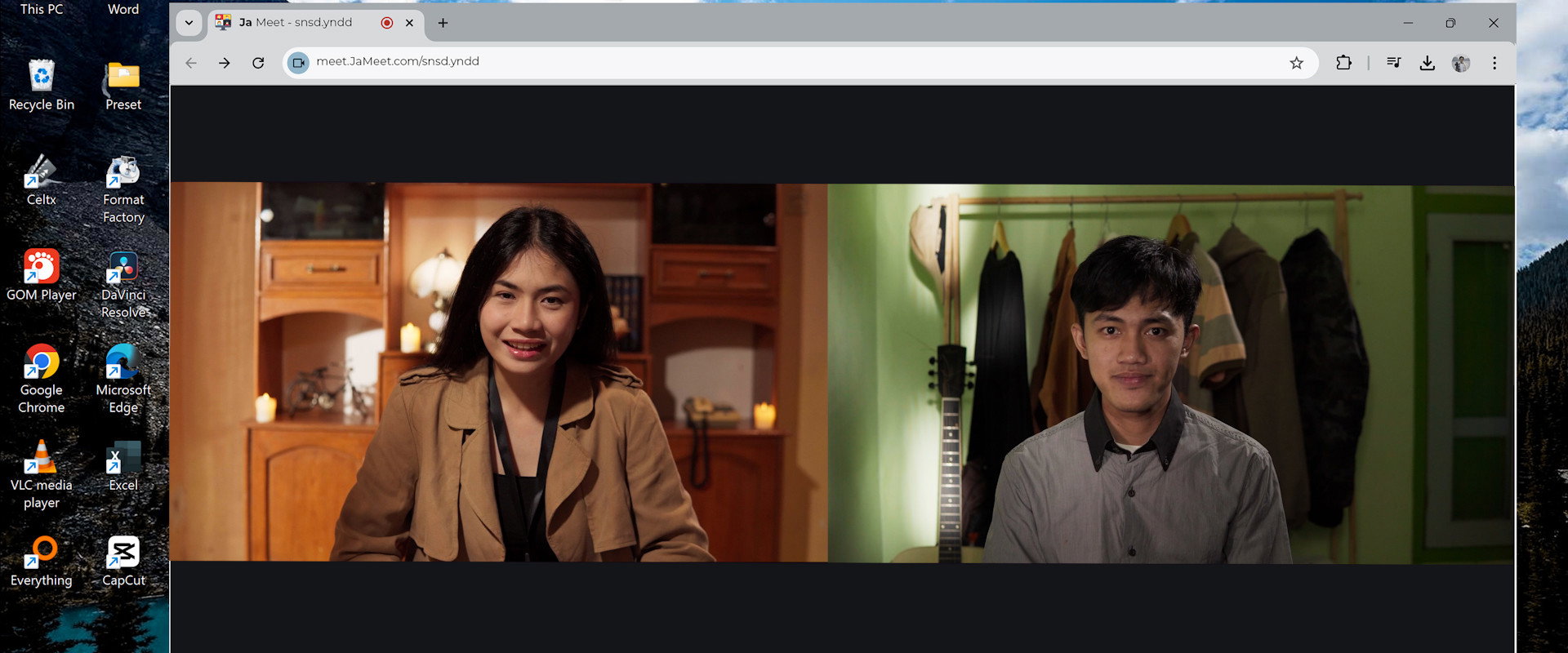Select the man's video feed
This screenshot has width=1568, height=653.
tap(1171, 374)
